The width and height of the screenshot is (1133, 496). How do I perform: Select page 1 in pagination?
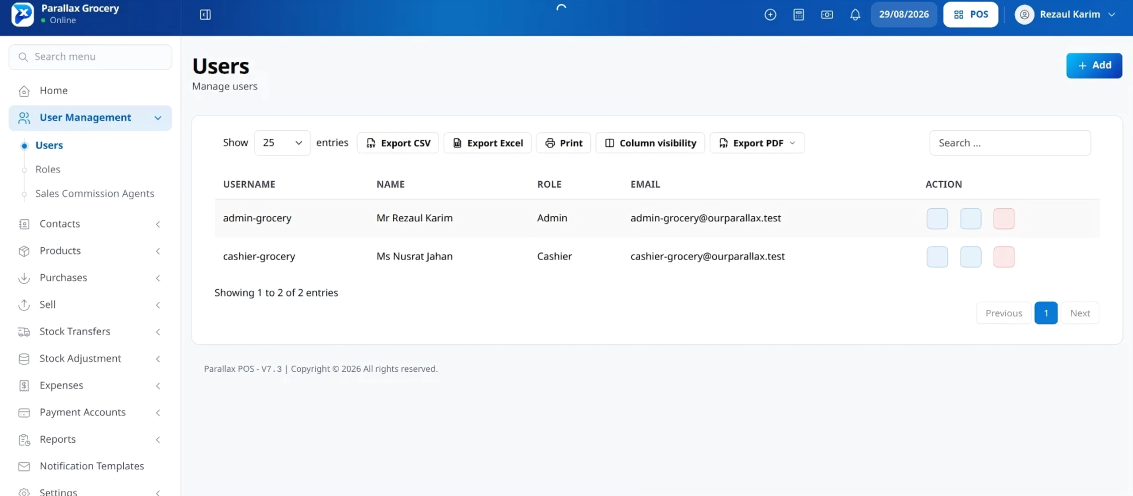1046,313
